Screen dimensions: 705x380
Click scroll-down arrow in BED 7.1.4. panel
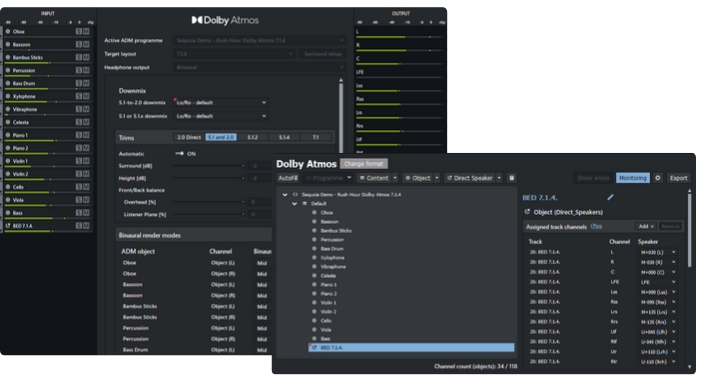click(x=690, y=367)
